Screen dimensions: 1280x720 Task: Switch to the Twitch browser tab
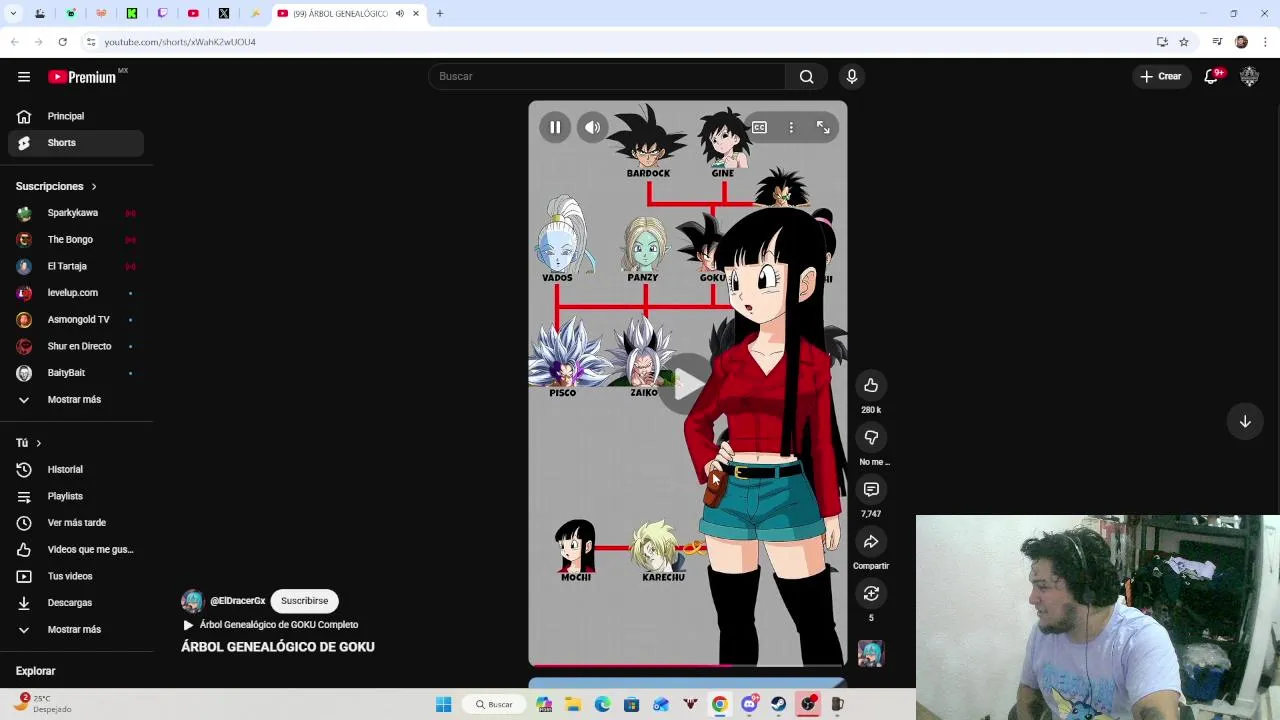tap(163, 13)
